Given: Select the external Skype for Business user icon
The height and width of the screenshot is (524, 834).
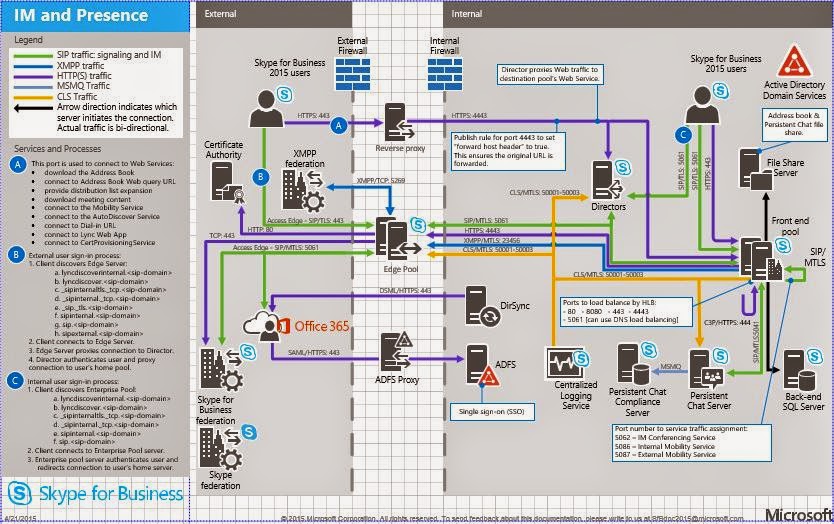Looking at the screenshot, I should pos(267,109).
